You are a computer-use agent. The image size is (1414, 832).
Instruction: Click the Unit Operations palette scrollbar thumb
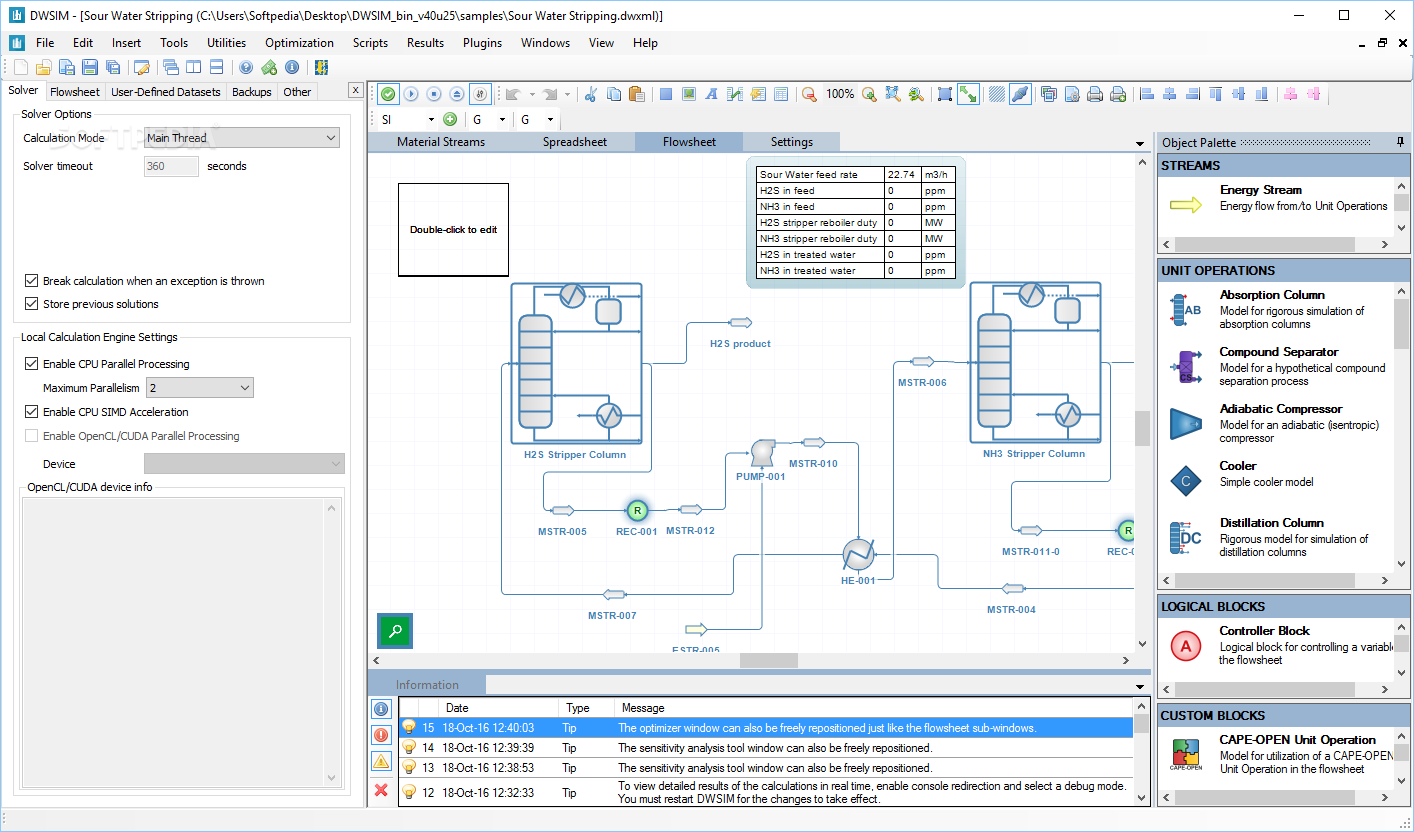[x=1400, y=324]
